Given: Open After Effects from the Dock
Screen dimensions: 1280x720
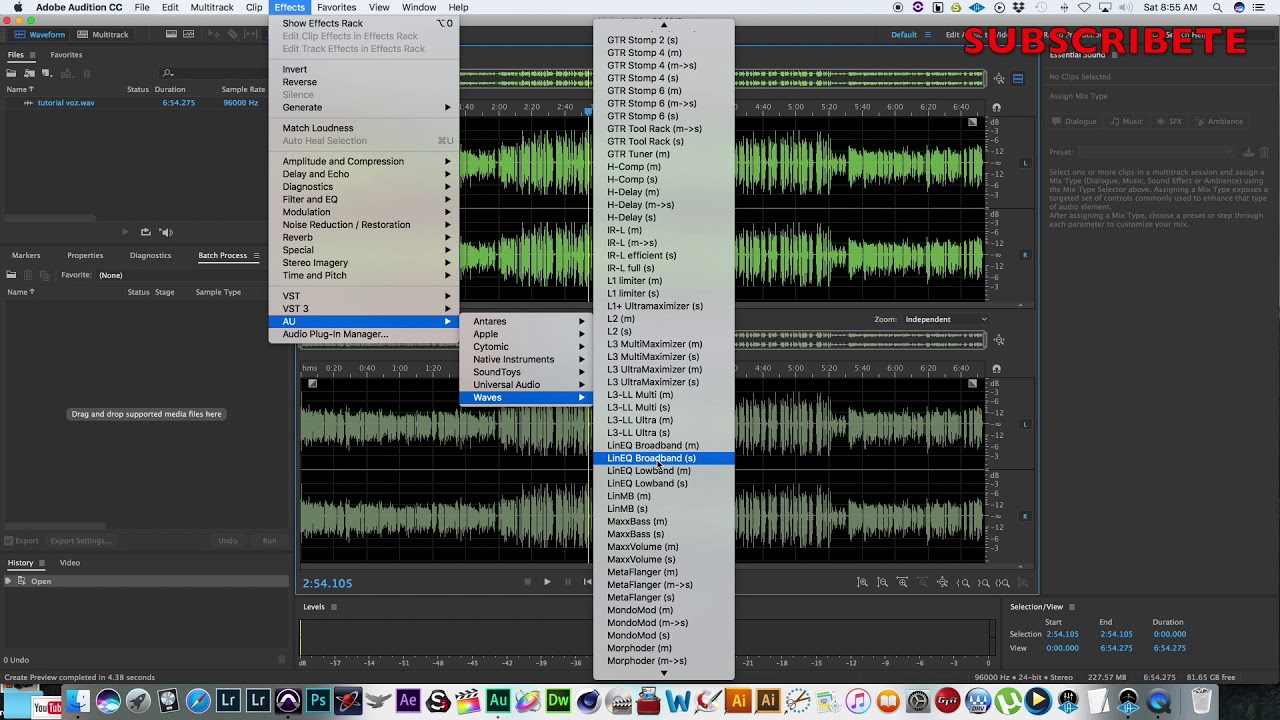Looking at the screenshot, I should (x=408, y=701).
